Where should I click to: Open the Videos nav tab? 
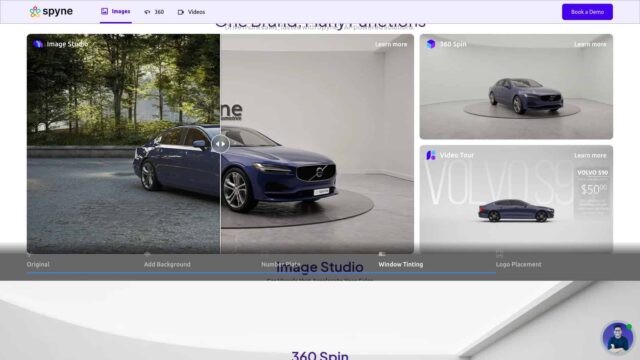tap(191, 12)
